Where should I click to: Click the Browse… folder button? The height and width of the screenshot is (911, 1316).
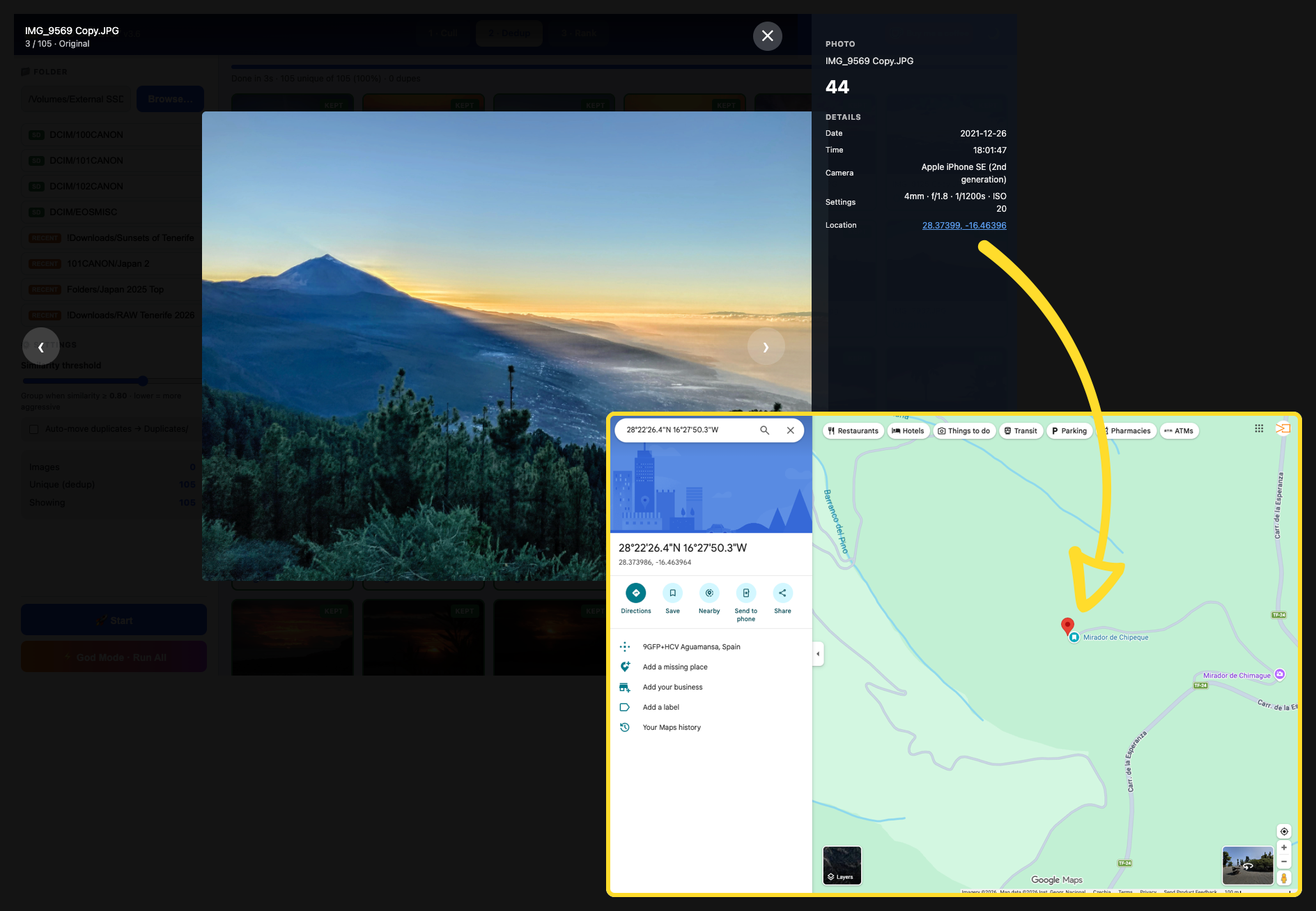(x=170, y=99)
